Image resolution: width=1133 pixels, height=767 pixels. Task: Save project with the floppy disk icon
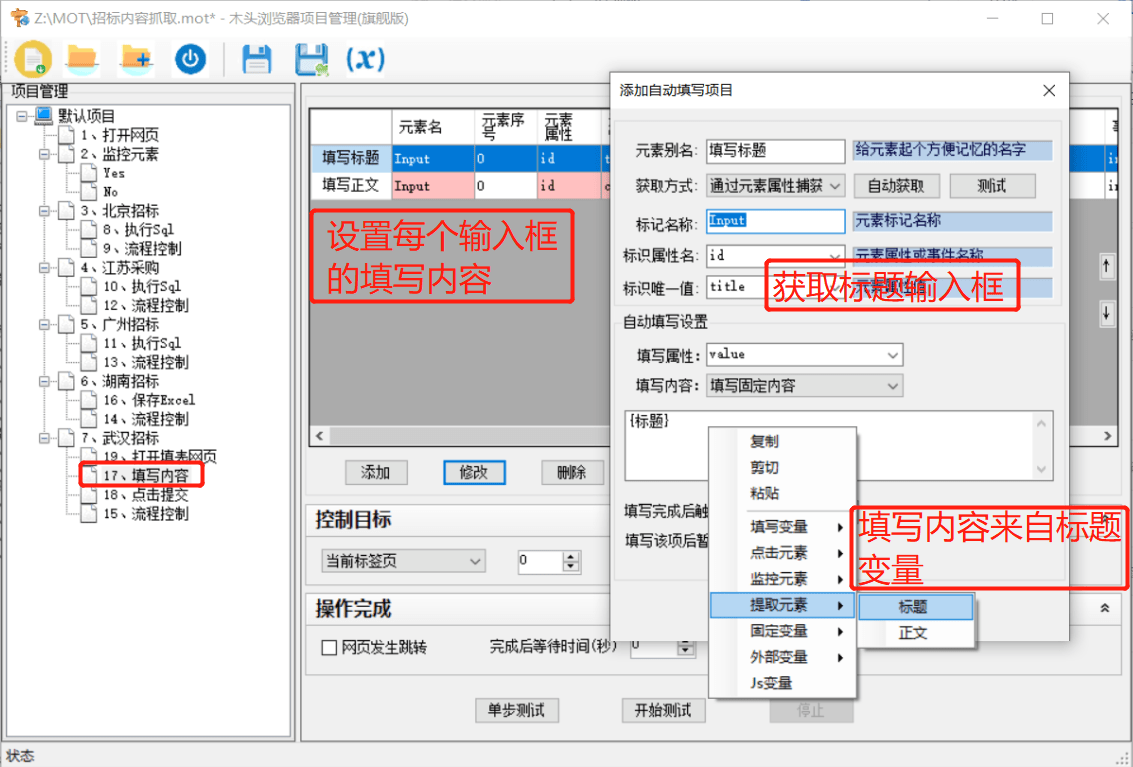(x=257, y=59)
